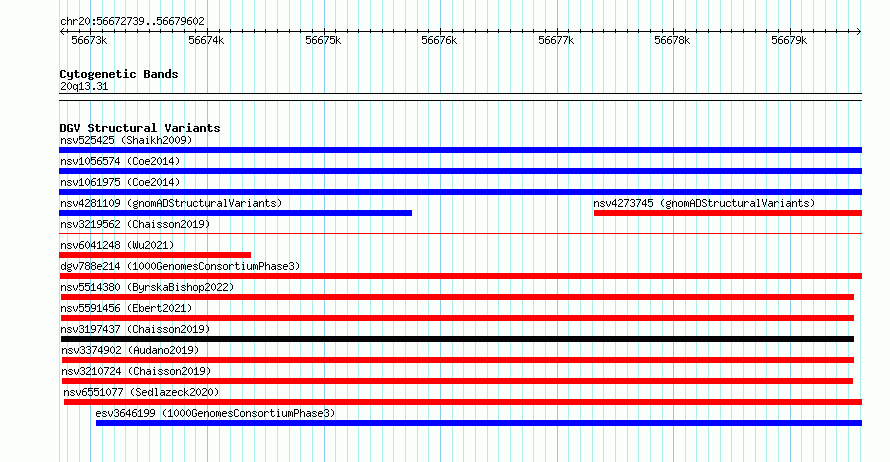The height and width of the screenshot is (462, 890).
Task: Click nsv5514380 (ByrskaBishop2022) label
Action: coord(147,287)
